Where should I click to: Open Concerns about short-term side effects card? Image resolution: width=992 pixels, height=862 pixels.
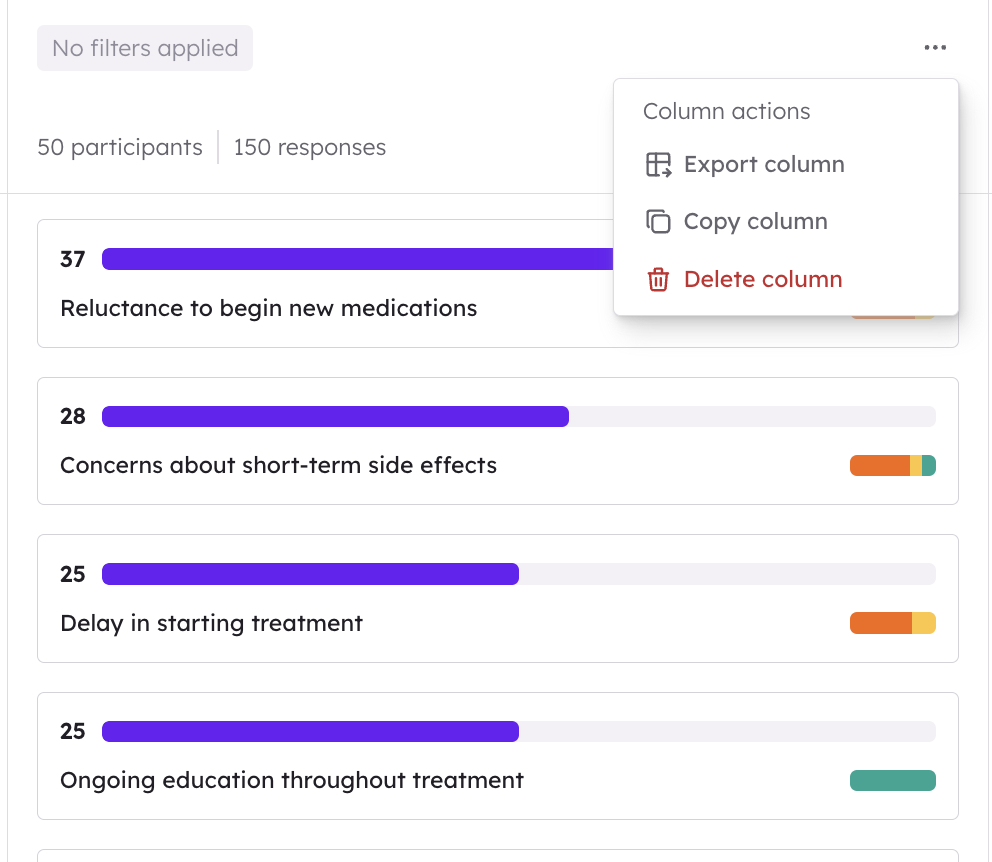pyautogui.click(x=278, y=465)
